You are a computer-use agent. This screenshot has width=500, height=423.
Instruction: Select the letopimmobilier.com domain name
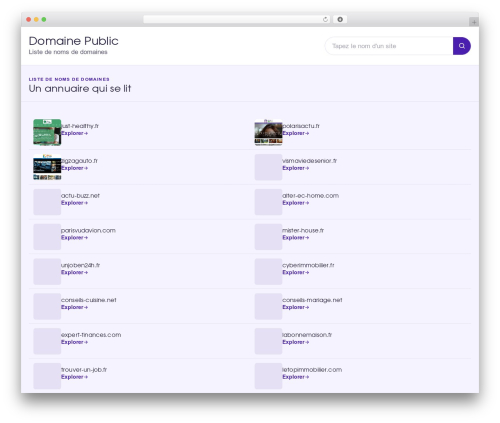point(312,370)
